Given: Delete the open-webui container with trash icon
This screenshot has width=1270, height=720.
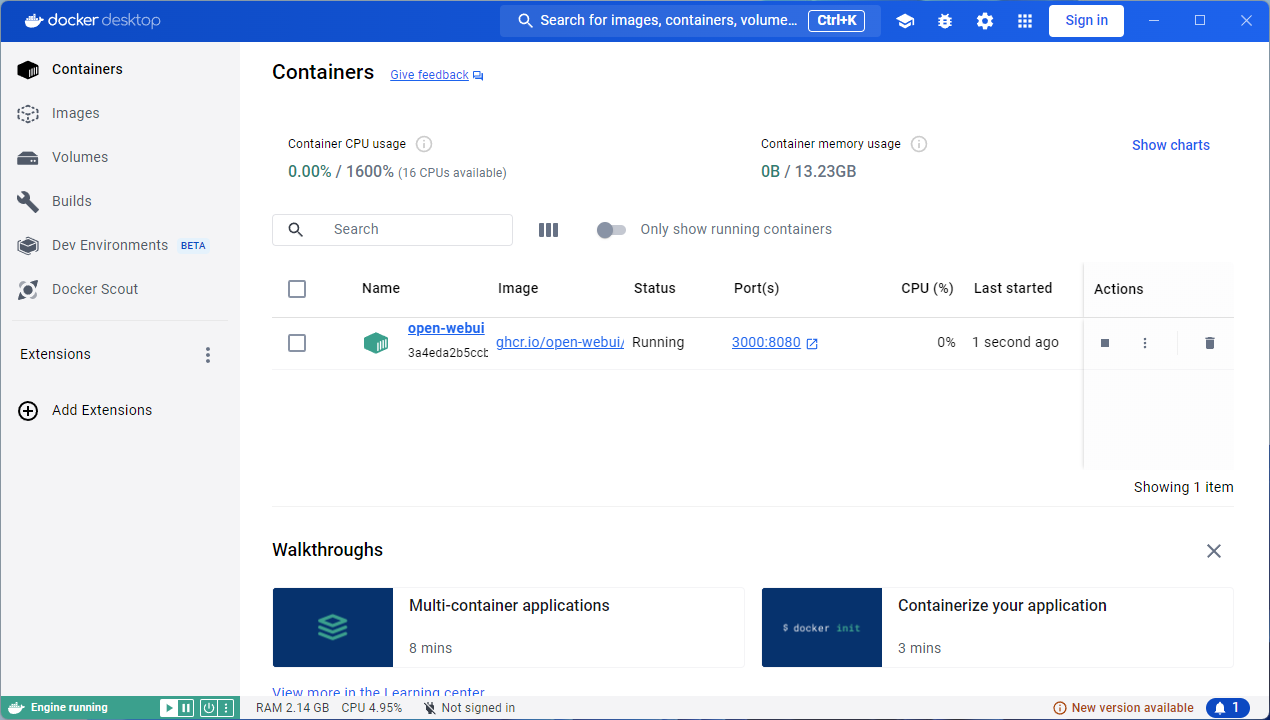Looking at the screenshot, I should click(1210, 343).
